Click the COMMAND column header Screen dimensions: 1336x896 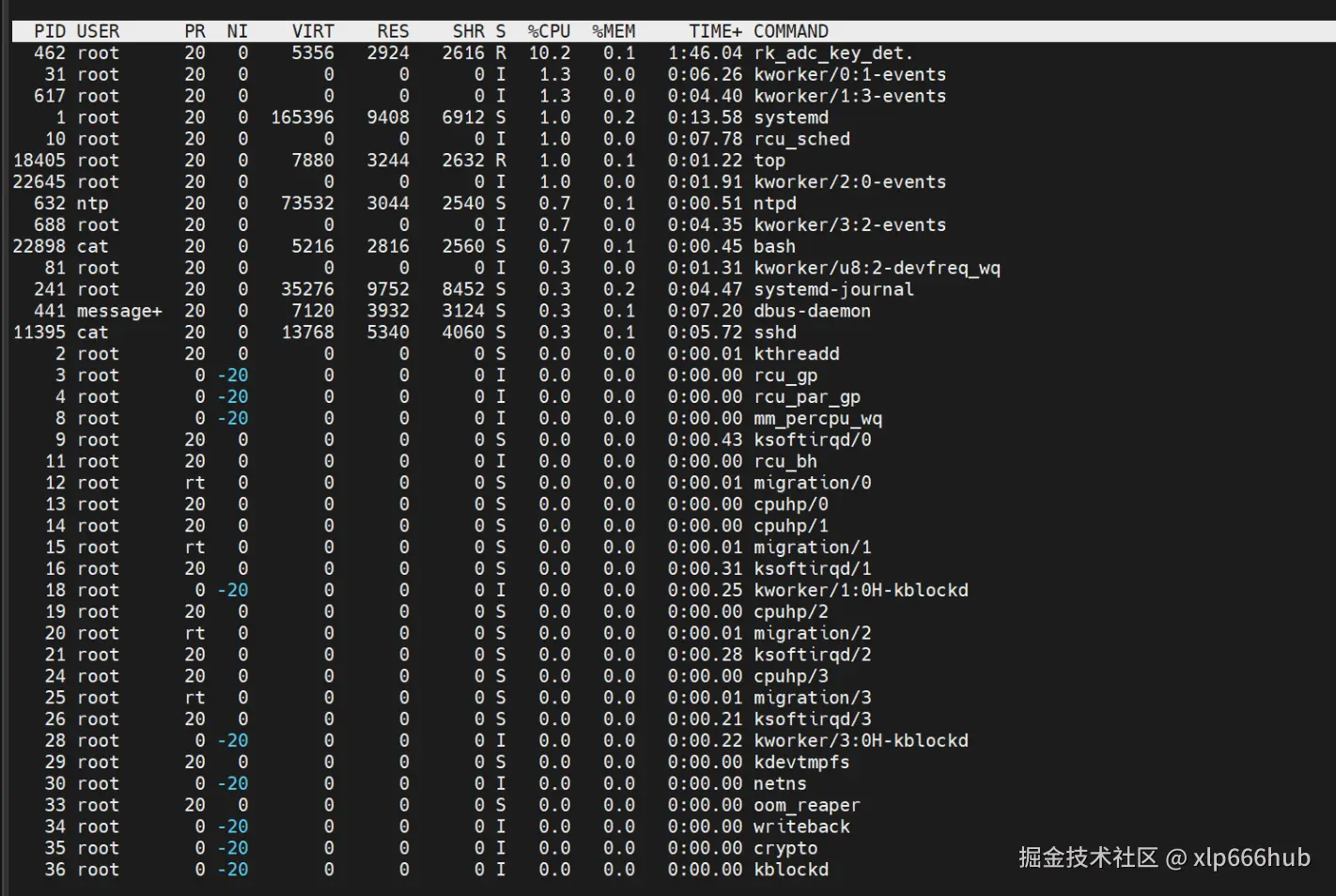790,31
